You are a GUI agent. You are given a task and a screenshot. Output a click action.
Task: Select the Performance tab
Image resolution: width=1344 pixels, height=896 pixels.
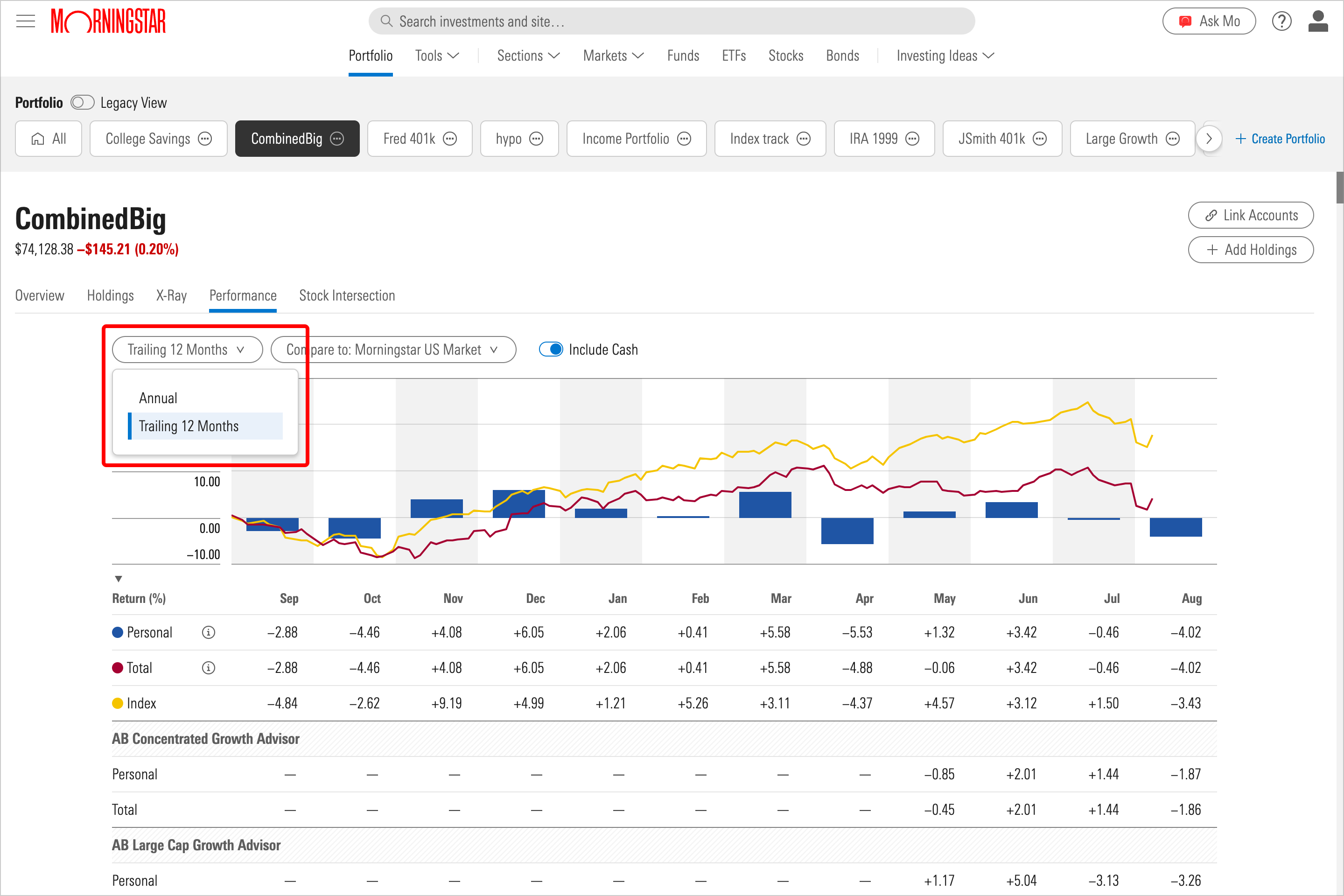[x=243, y=295]
